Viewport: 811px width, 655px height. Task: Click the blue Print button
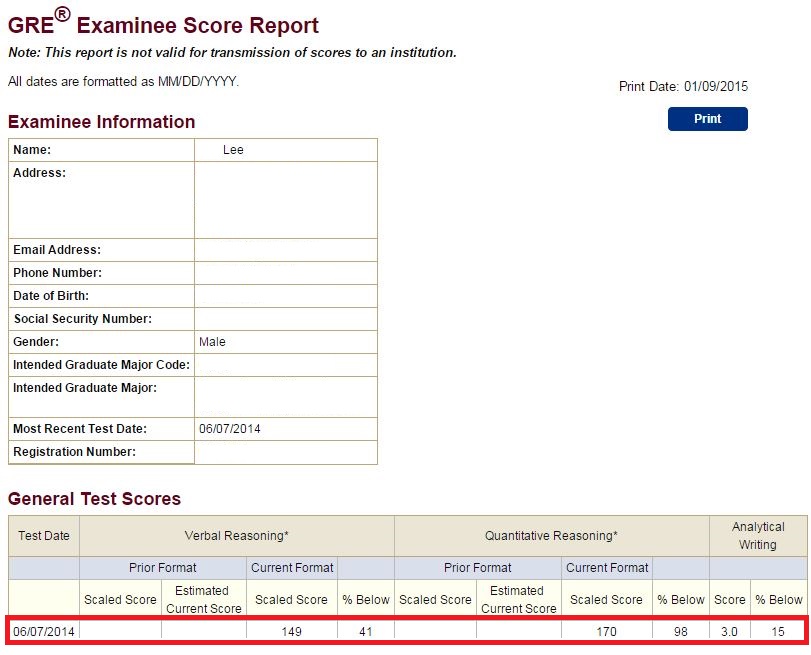coord(707,118)
